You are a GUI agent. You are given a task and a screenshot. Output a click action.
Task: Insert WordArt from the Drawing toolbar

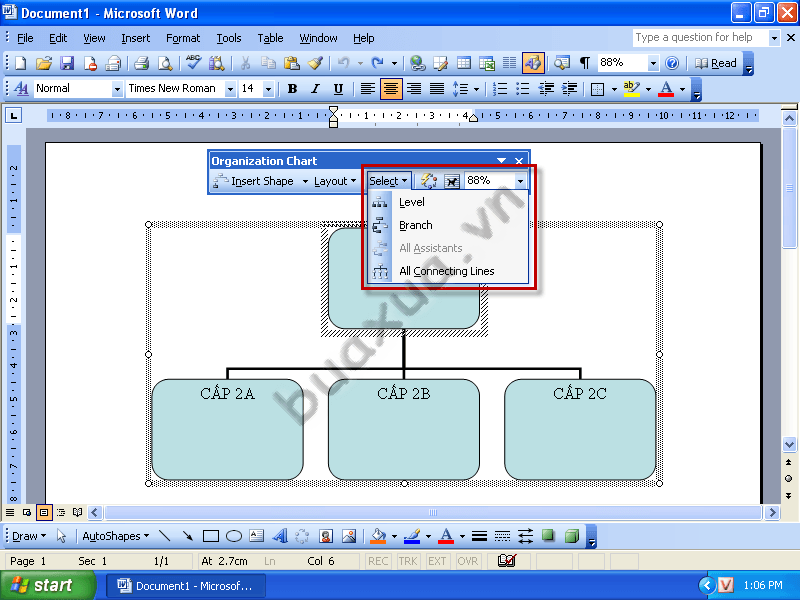pyautogui.click(x=280, y=536)
